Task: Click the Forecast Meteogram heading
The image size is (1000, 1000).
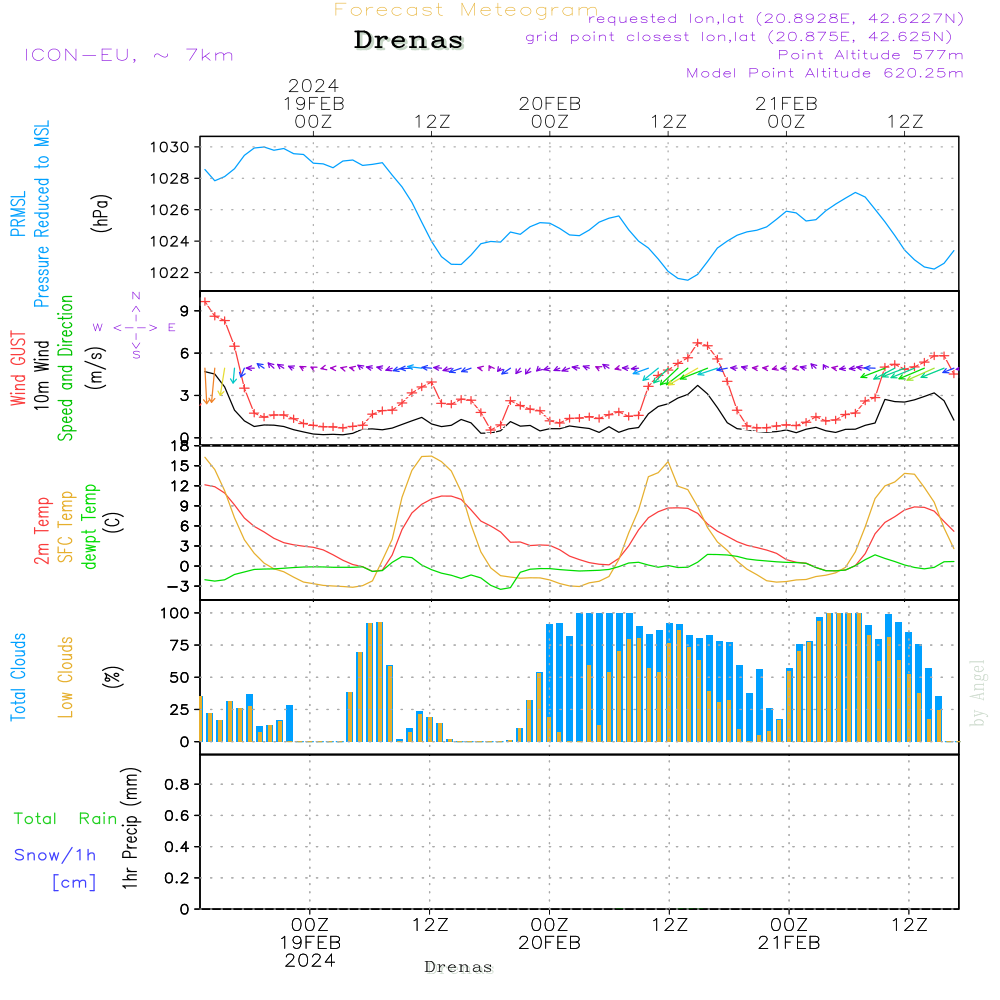Action: (465, 10)
